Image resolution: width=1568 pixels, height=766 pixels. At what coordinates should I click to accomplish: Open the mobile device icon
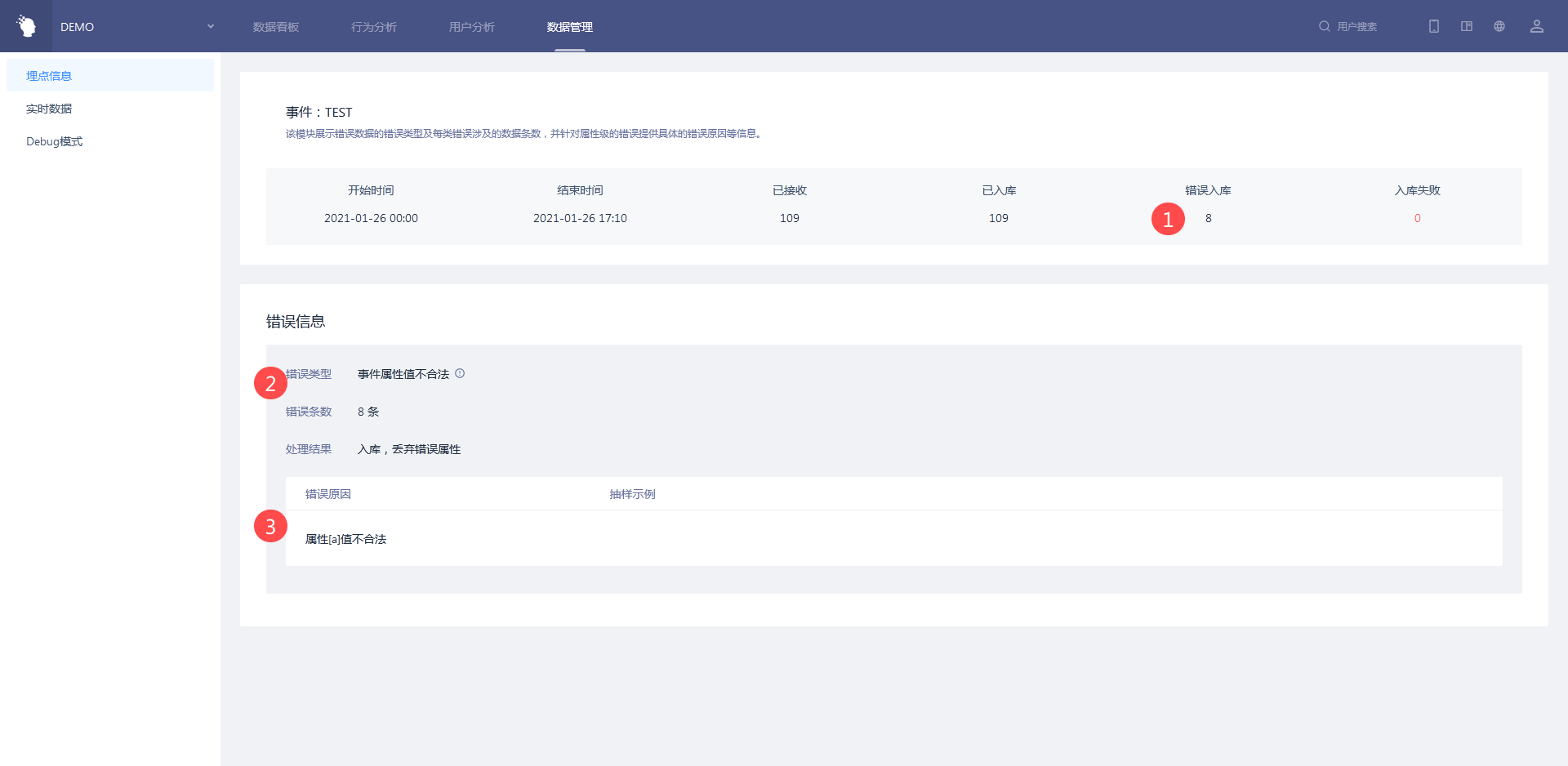point(1434,26)
